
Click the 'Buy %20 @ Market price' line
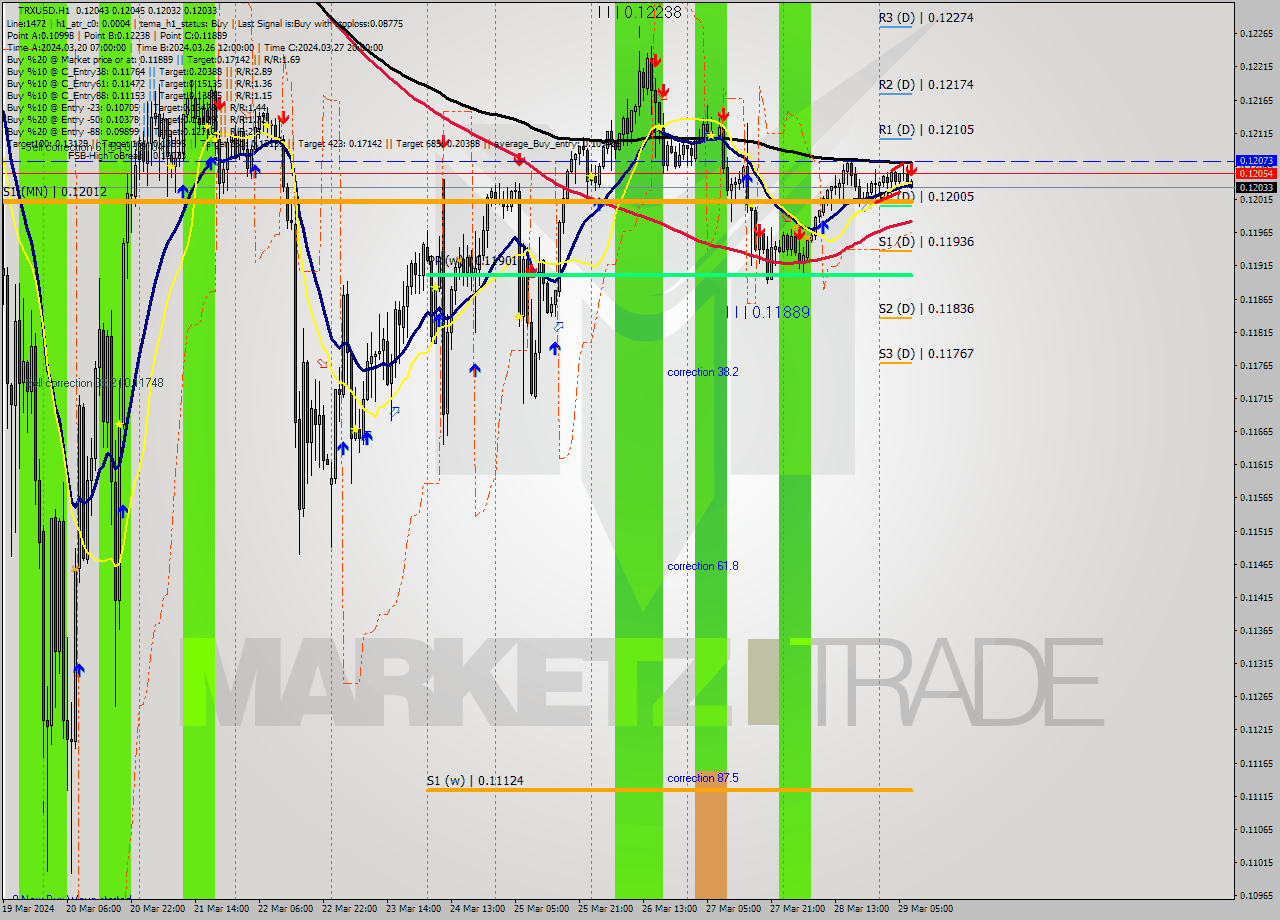pyautogui.click(x=153, y=59)
